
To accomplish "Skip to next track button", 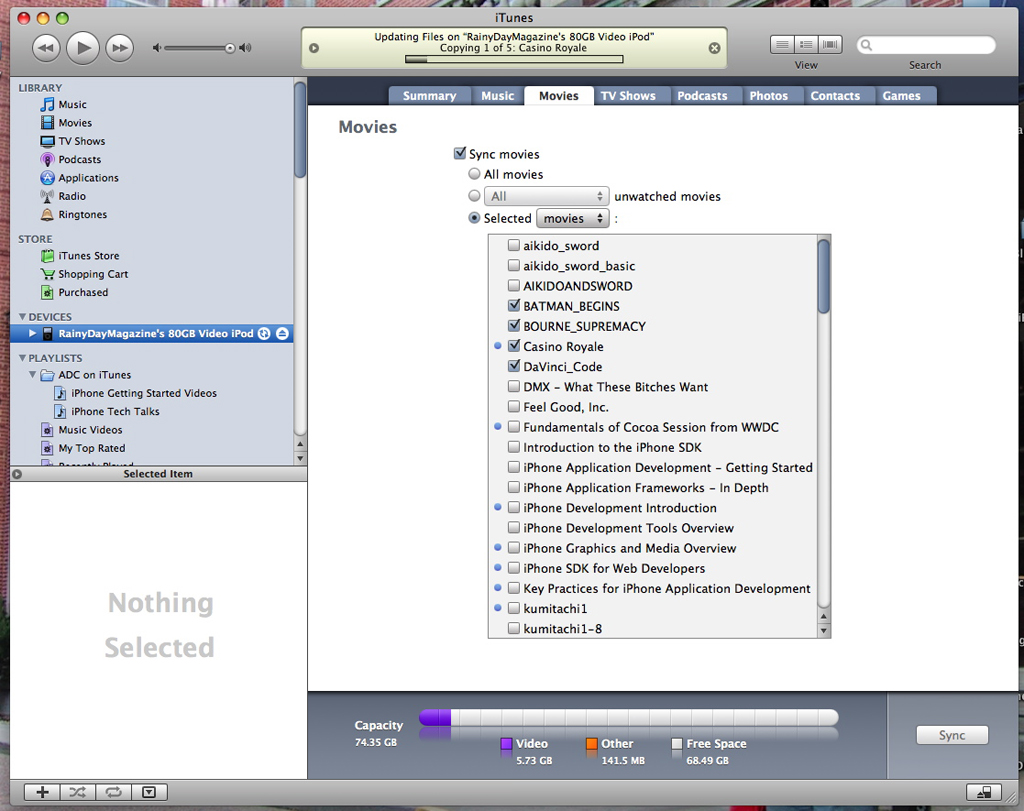I will 120,48.
